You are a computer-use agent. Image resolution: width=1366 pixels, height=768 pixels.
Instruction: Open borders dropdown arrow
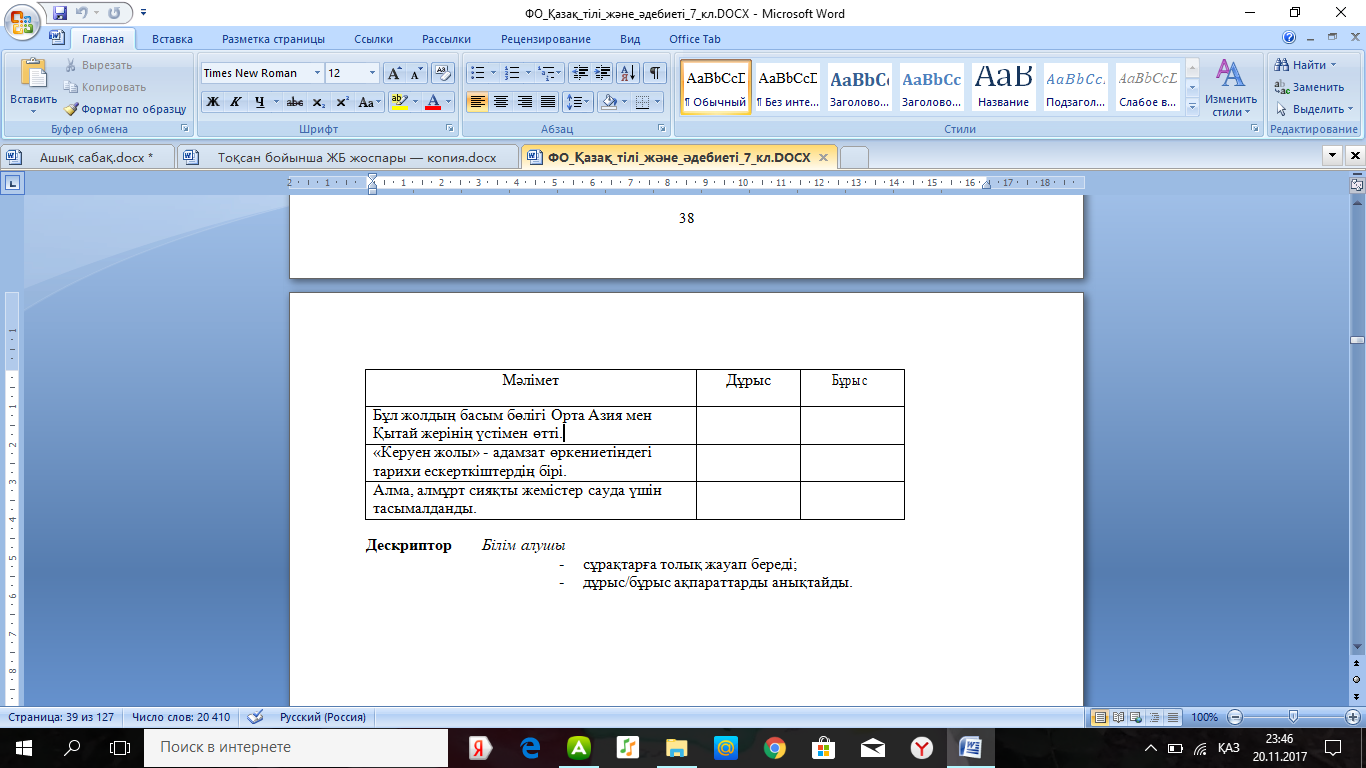657,102
